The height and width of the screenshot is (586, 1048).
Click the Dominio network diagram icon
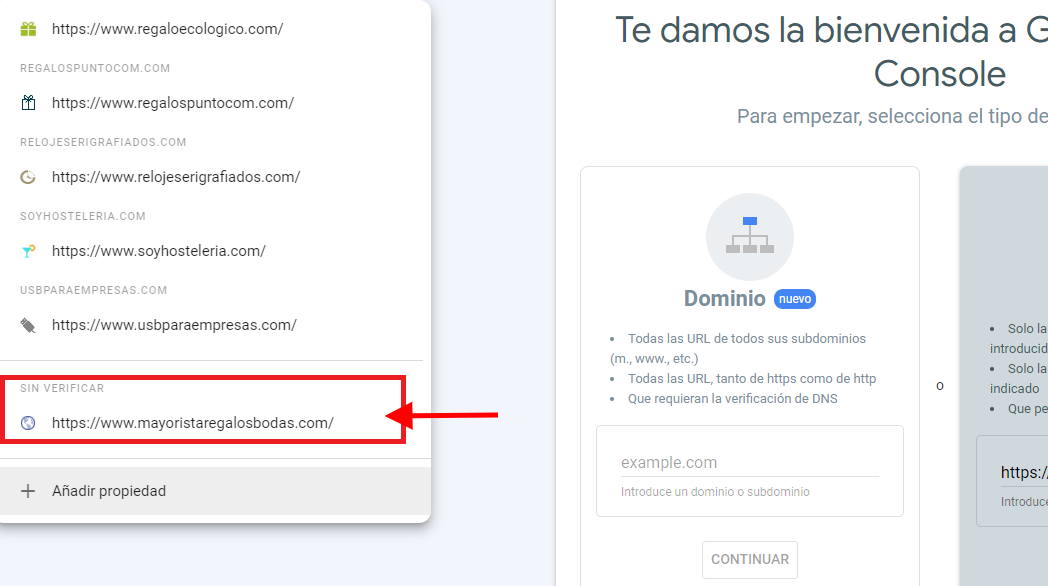pos(750,237)
